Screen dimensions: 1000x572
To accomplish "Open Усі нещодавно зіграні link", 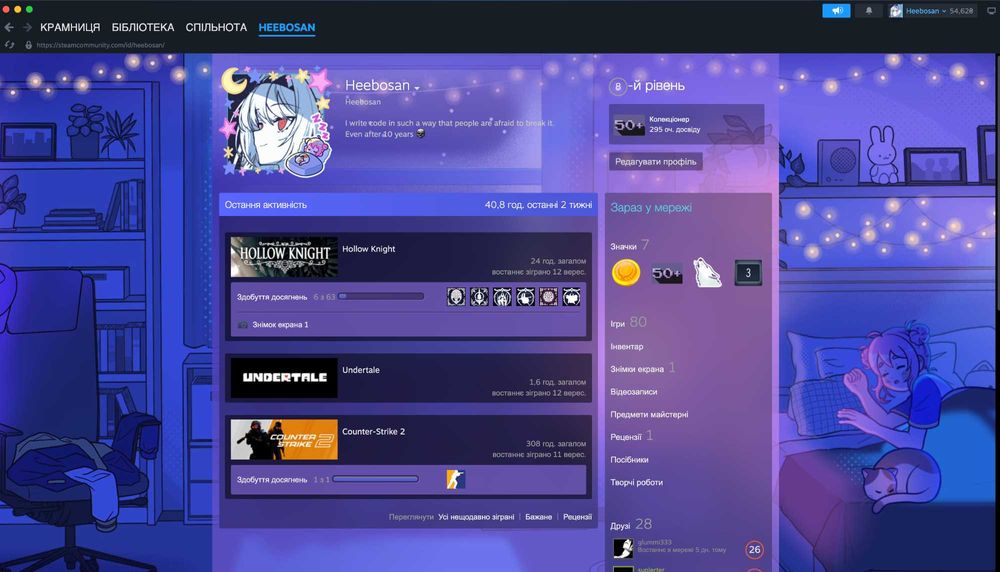I will pos(476,517).
